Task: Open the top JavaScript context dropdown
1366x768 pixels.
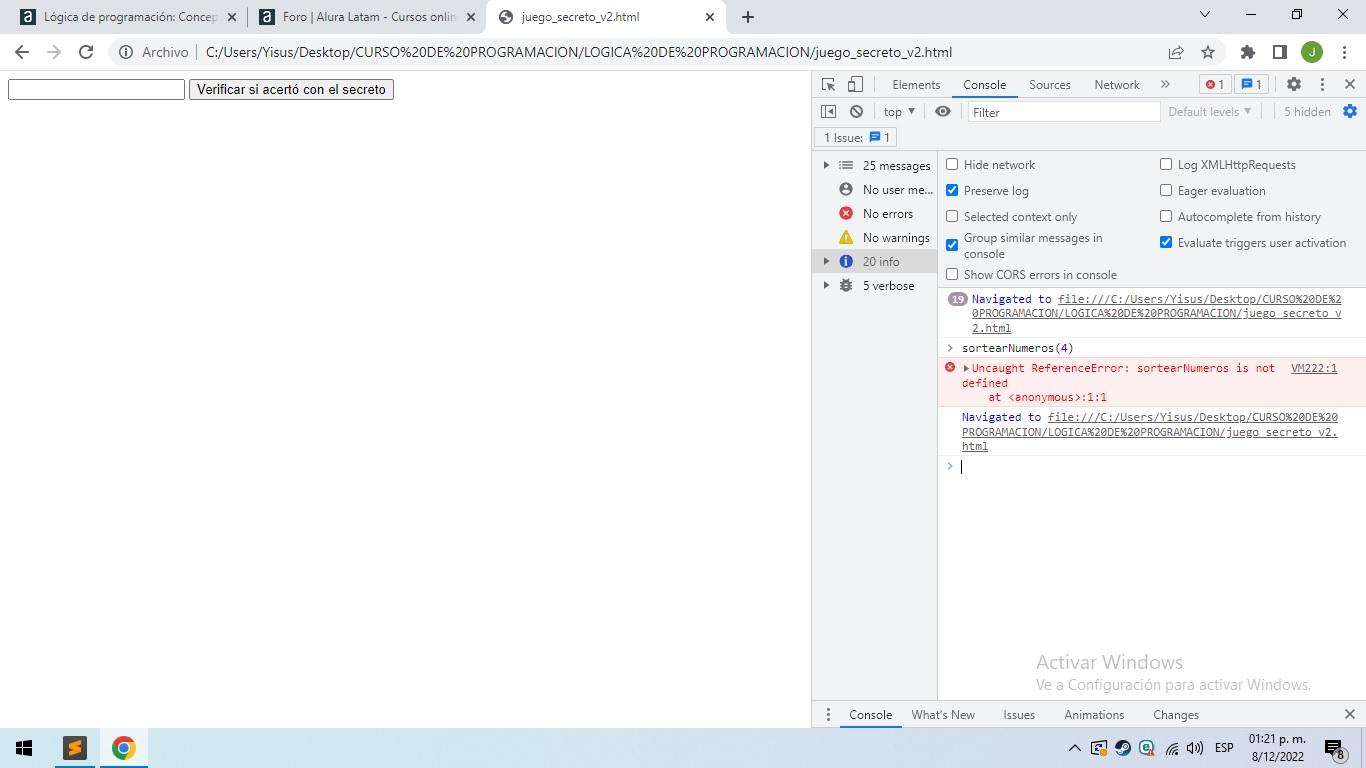Action: (x=899, y=112)
